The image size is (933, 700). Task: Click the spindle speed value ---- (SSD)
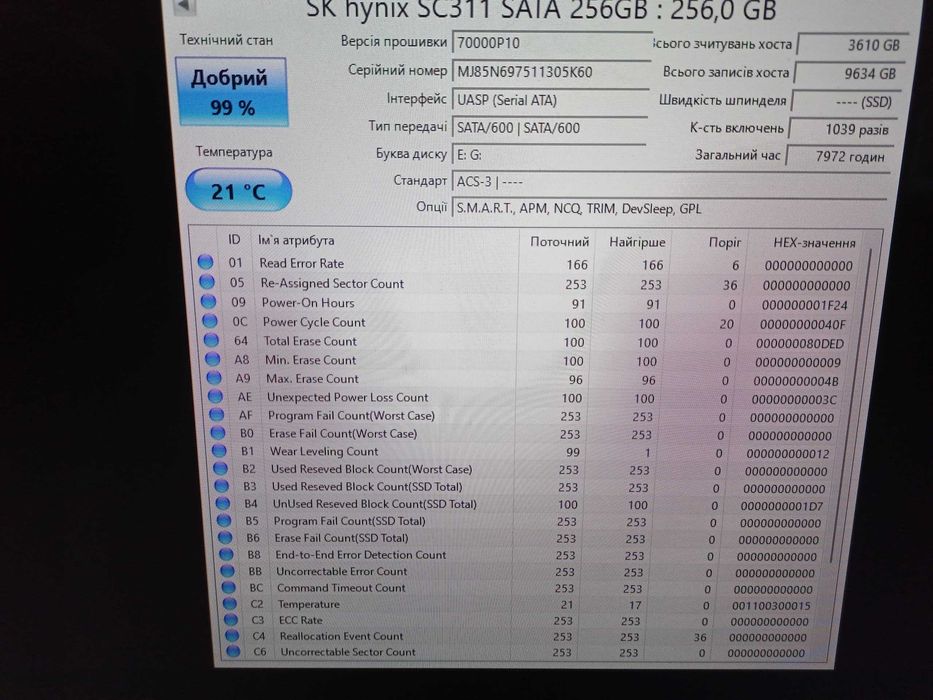coord(845,102)
